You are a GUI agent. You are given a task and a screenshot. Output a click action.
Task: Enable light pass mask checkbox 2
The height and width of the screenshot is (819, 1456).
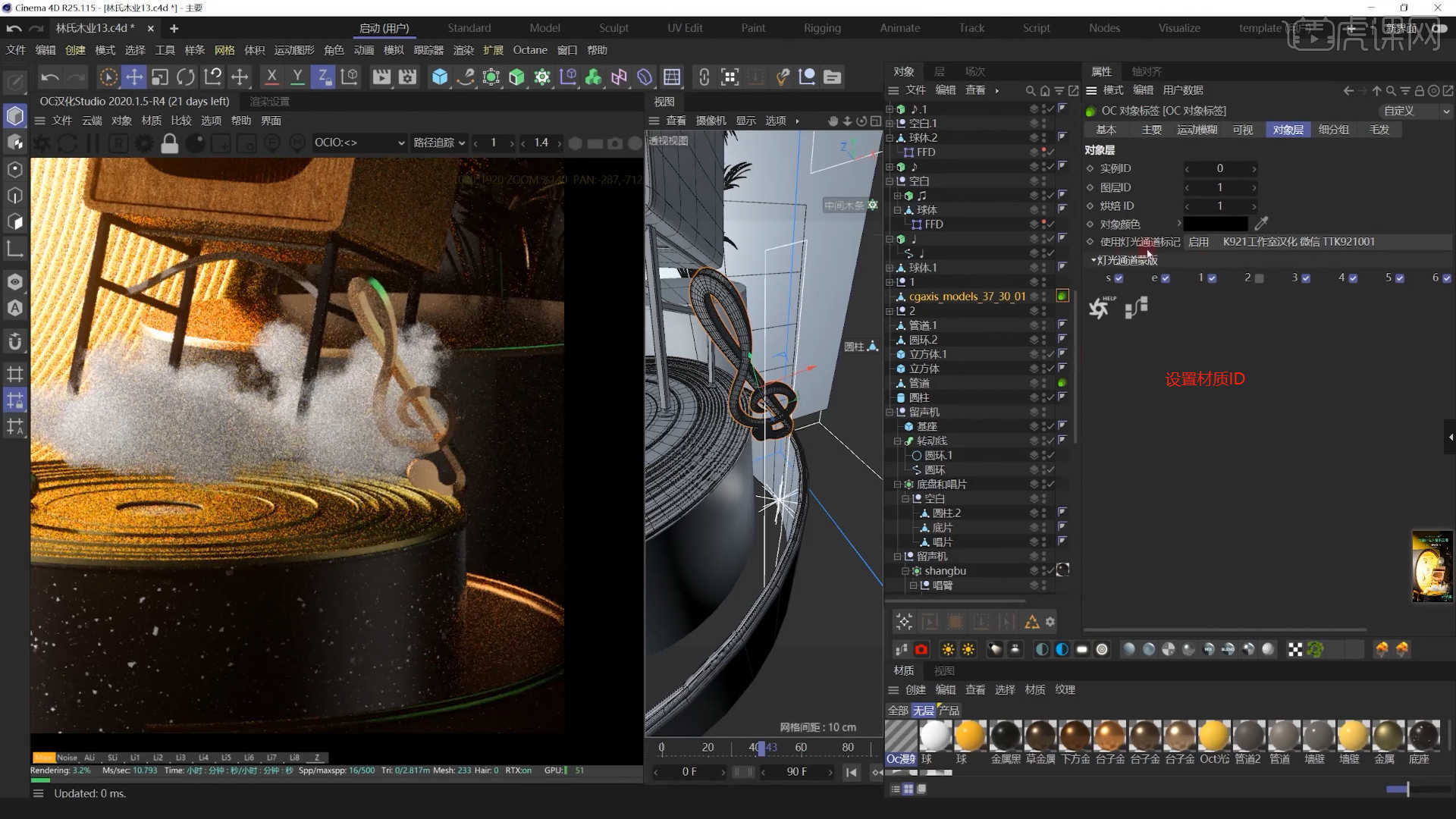(x=1260, y=278)
